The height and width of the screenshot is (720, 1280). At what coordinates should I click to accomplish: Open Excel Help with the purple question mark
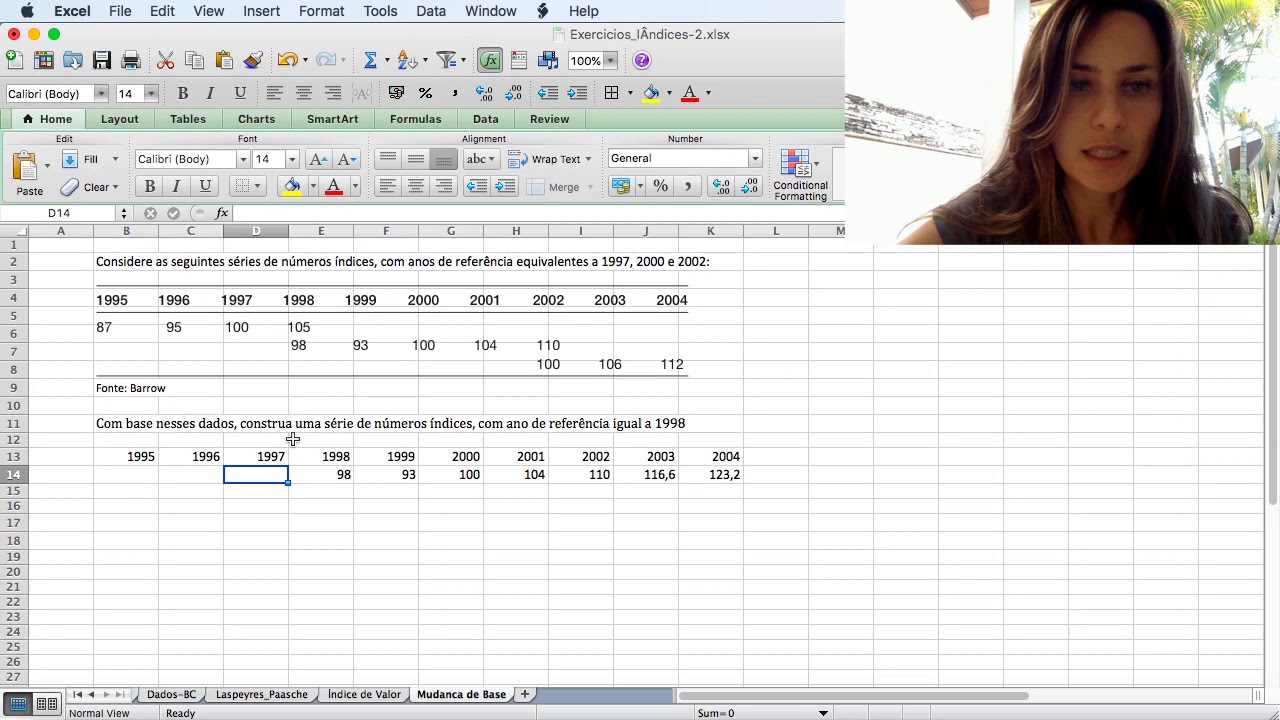point(642,61)
